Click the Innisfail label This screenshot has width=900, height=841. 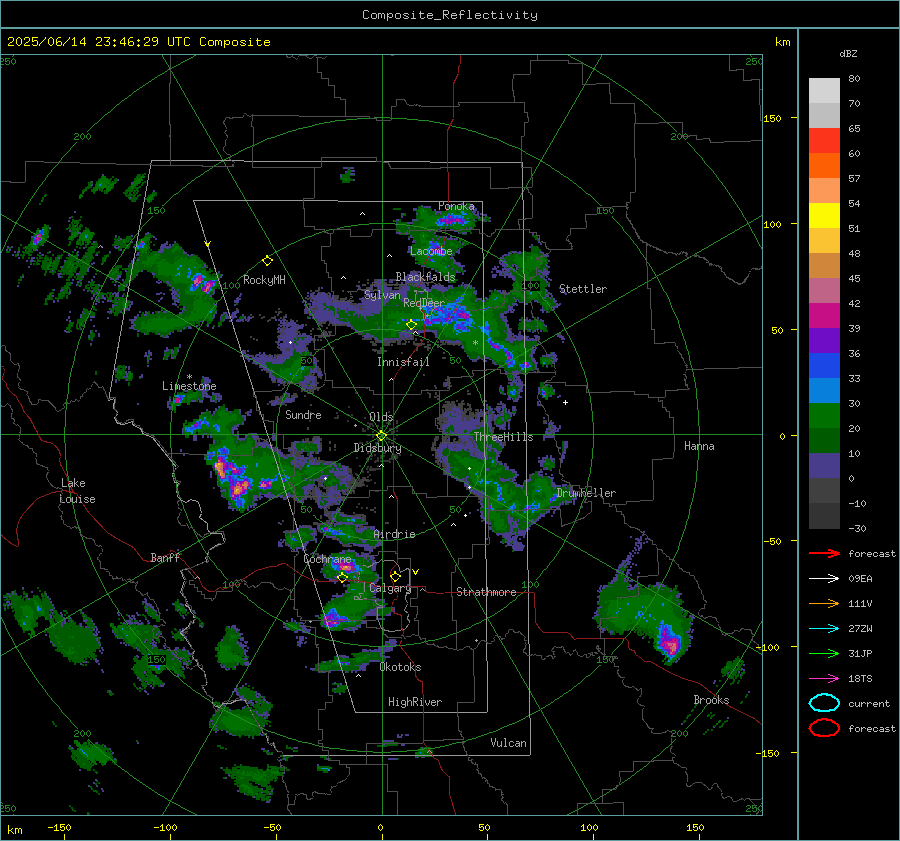403,362
